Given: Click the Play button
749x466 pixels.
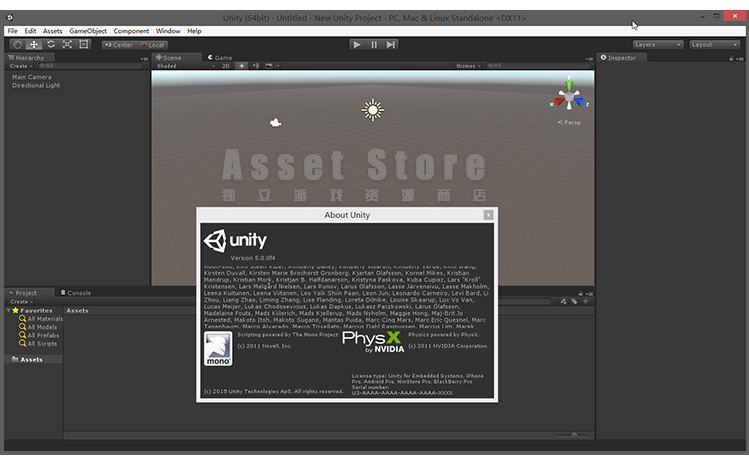Looking at the screenshot, I should 356,45.
